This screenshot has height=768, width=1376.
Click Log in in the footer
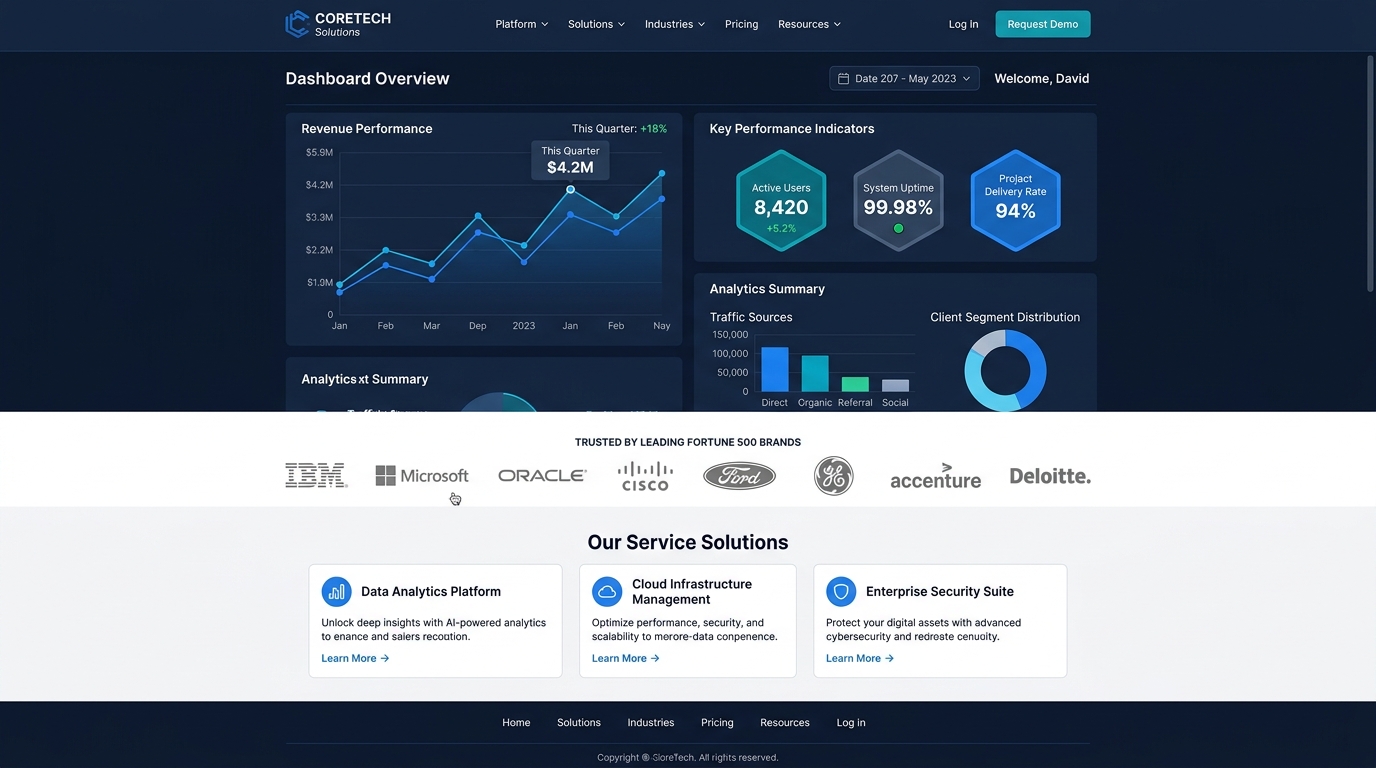click(x=851, y=722)
